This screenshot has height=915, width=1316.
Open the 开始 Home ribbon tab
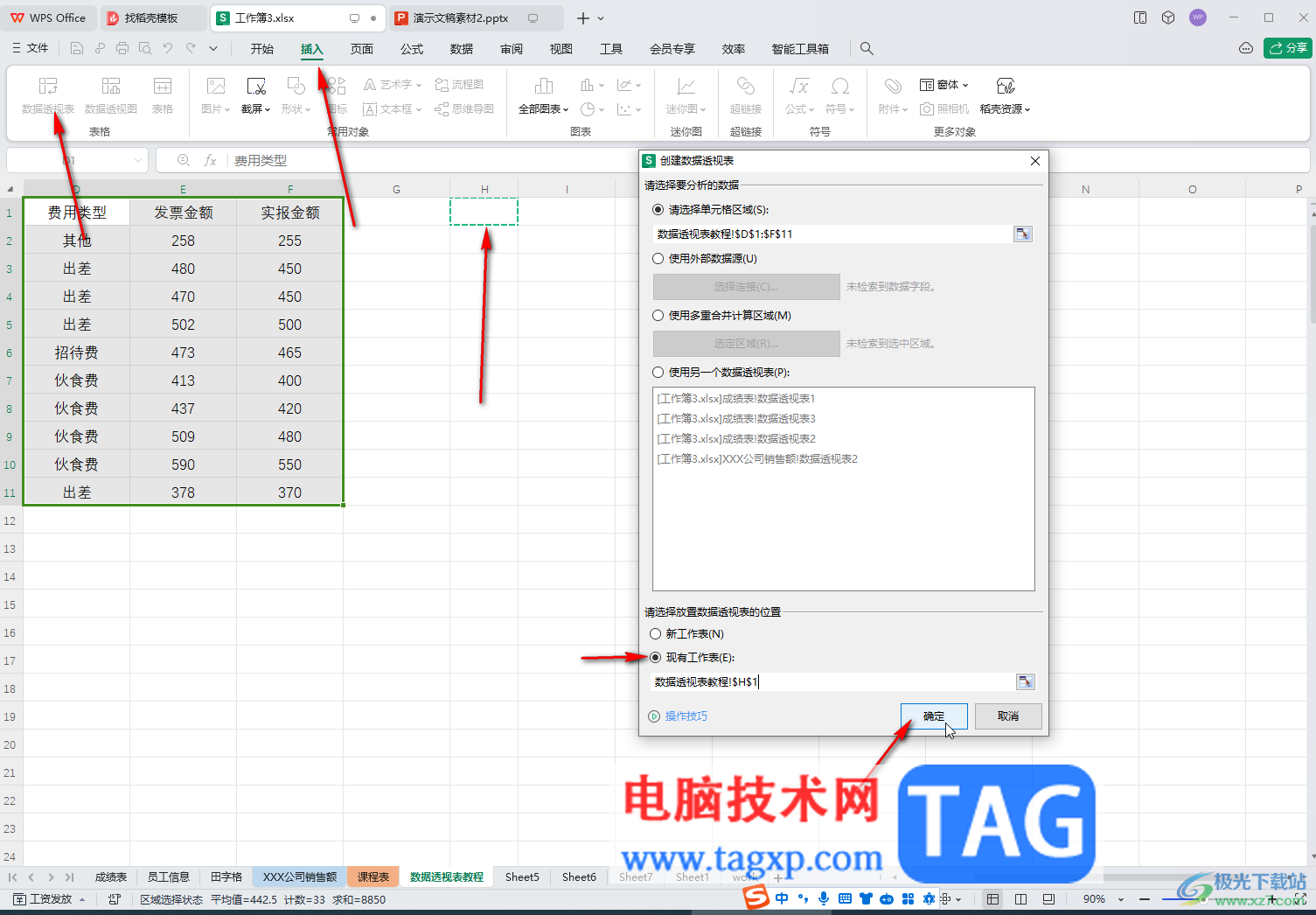click(261, 49)
